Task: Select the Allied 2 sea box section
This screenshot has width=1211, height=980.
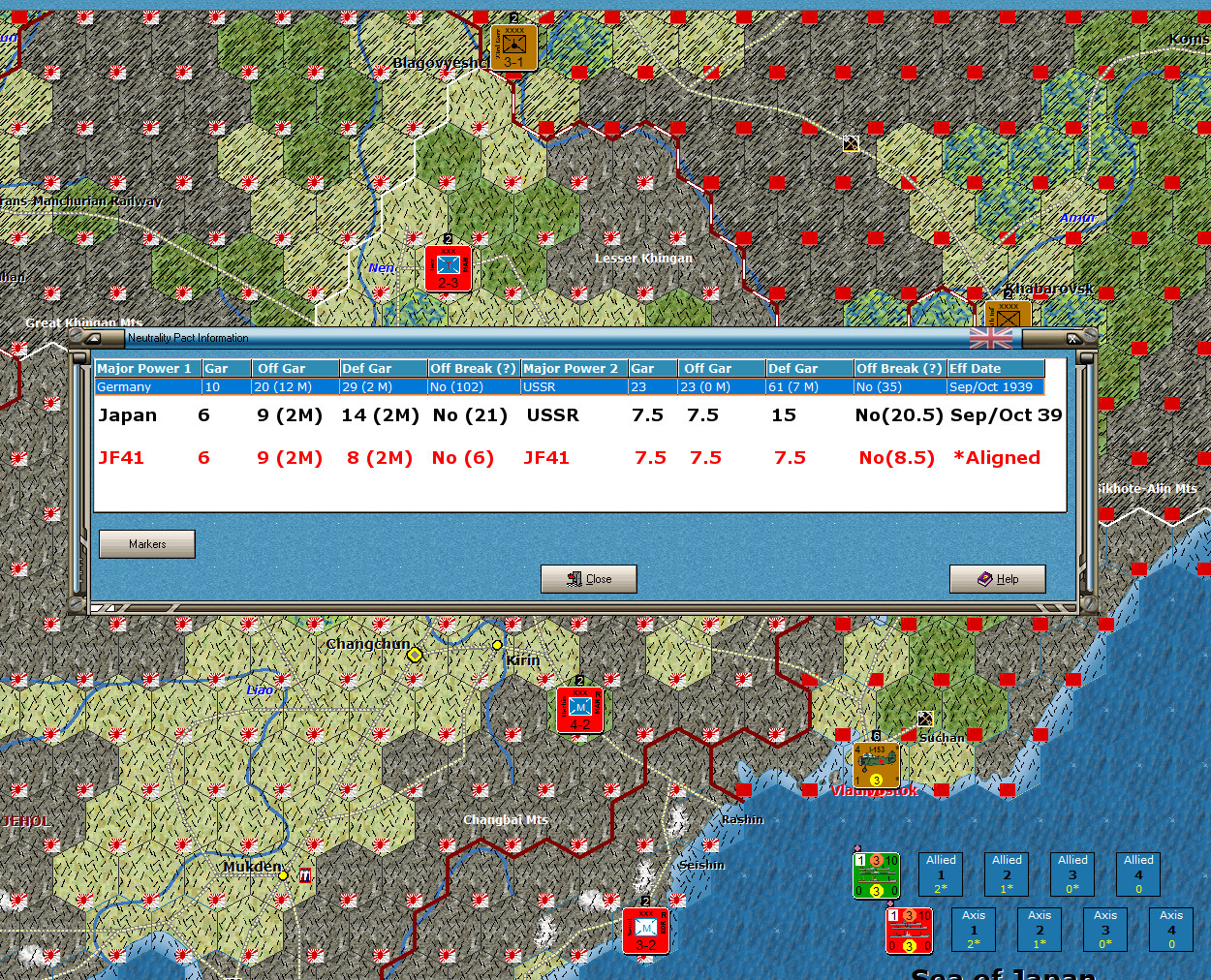Action: [1007, 873]
